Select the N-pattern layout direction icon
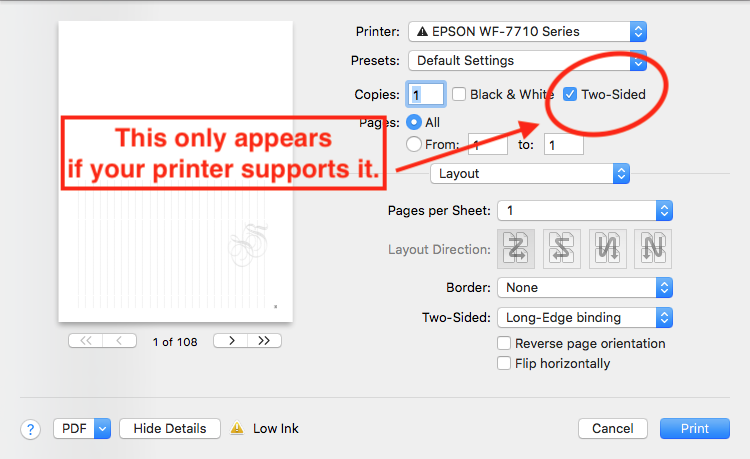750x459 pixels. (653, 249)
